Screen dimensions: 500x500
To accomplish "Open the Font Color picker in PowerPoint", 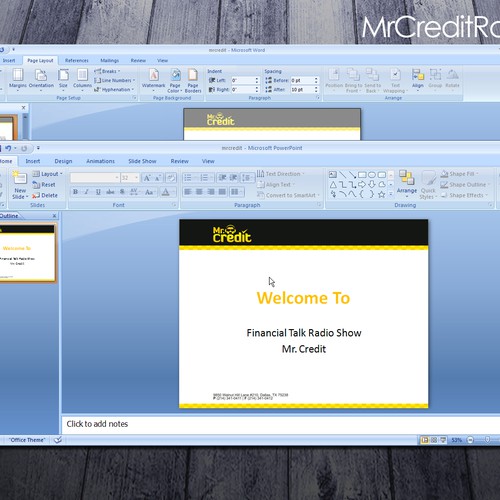I will pyautogui.click(x=167, y=192).
